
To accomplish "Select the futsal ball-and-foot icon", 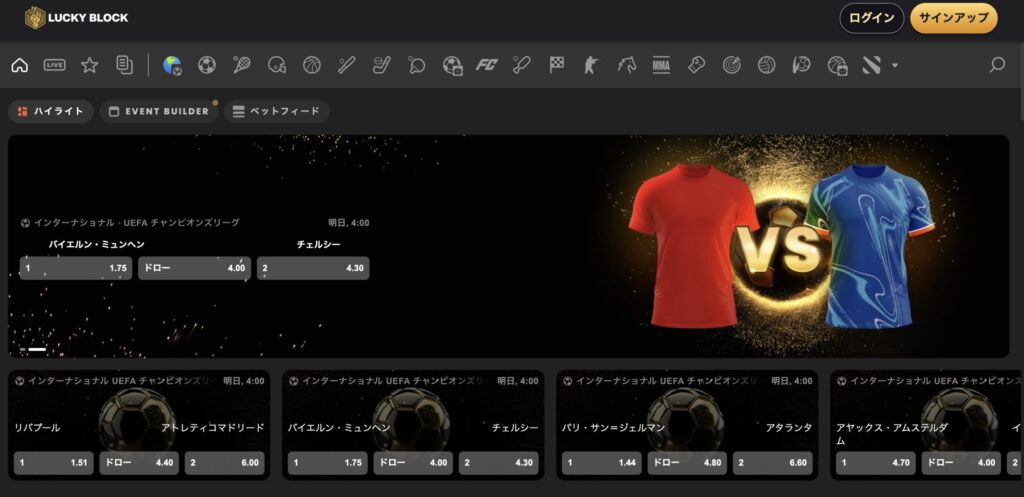I will click(801, 65).
